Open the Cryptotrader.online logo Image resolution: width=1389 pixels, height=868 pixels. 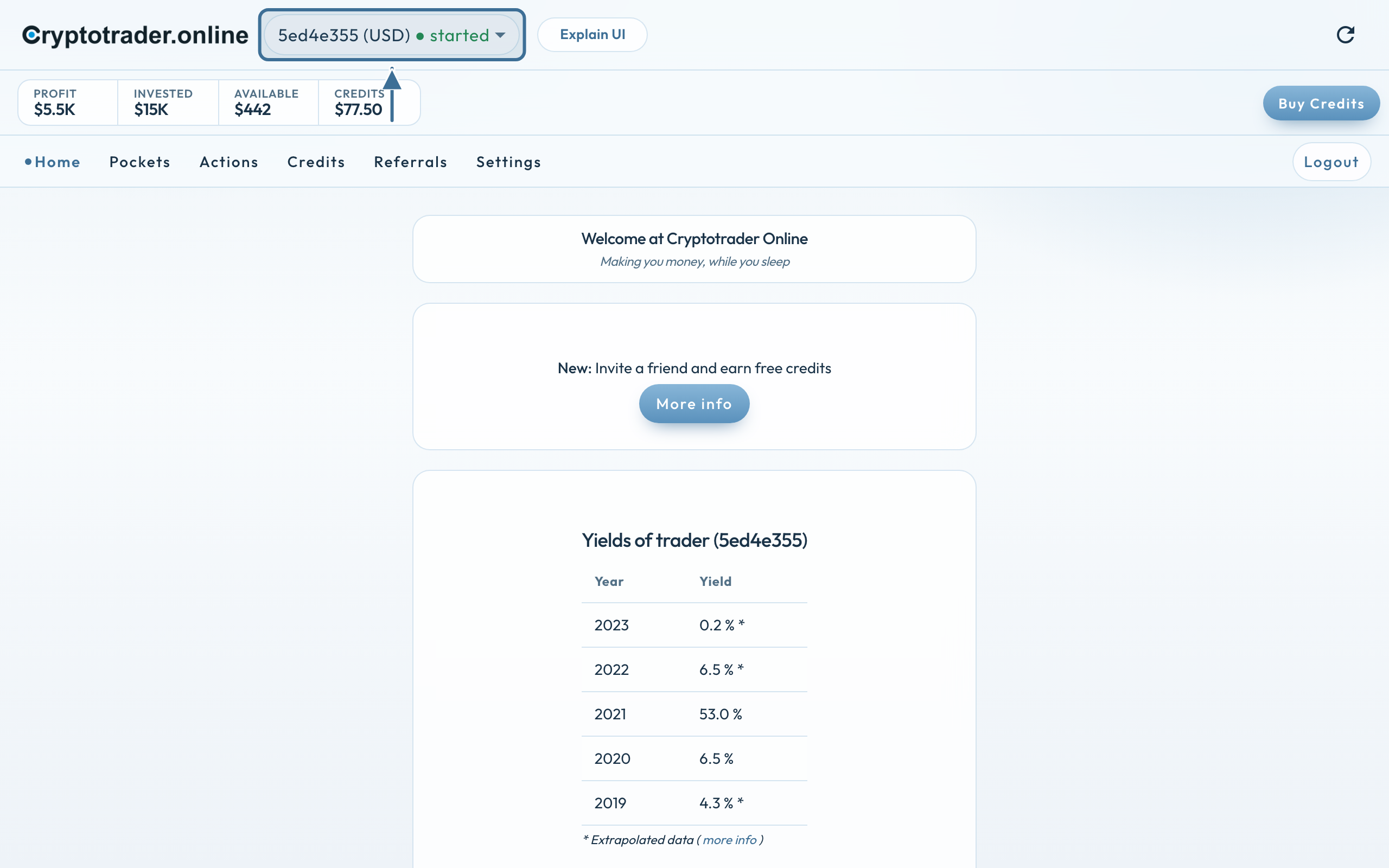coord(135,35)
